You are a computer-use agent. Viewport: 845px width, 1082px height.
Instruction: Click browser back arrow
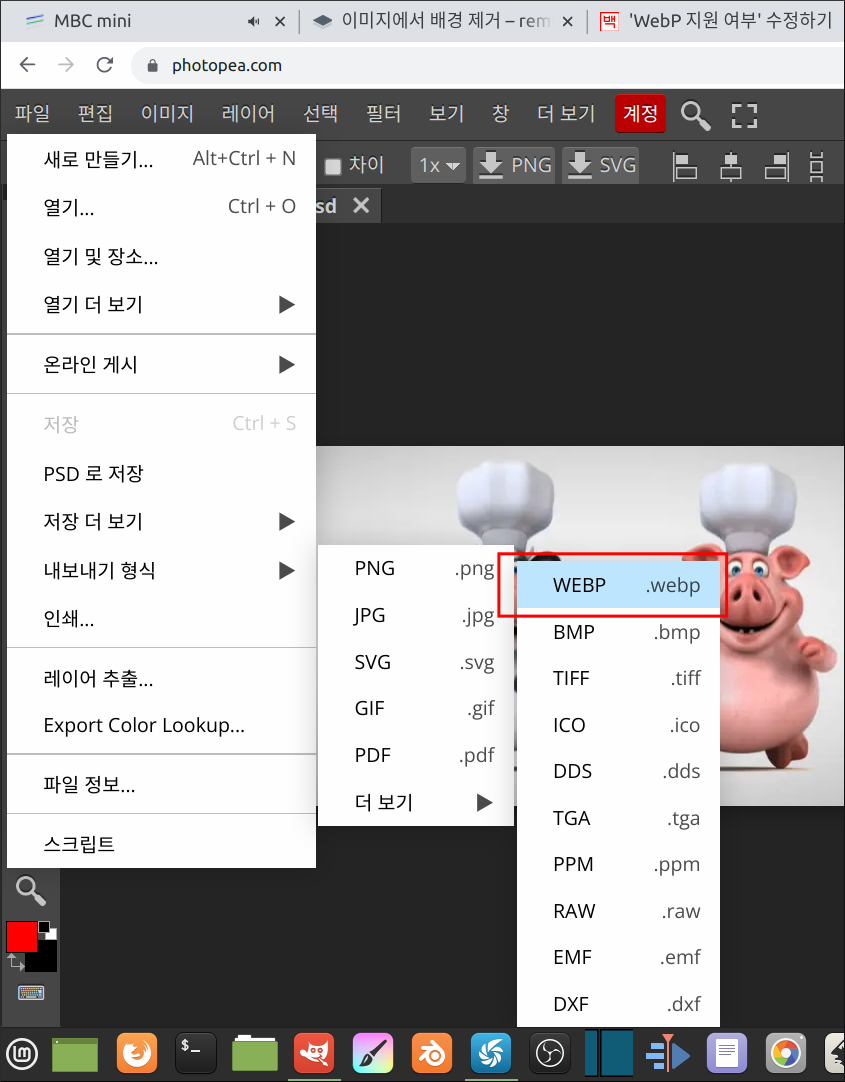click(x=28, y=66)
